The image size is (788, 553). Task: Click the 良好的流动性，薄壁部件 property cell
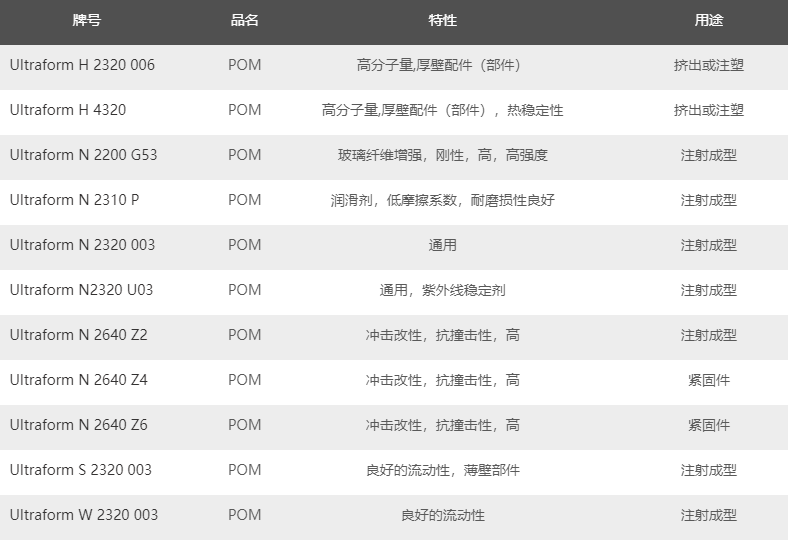(442, 470)
